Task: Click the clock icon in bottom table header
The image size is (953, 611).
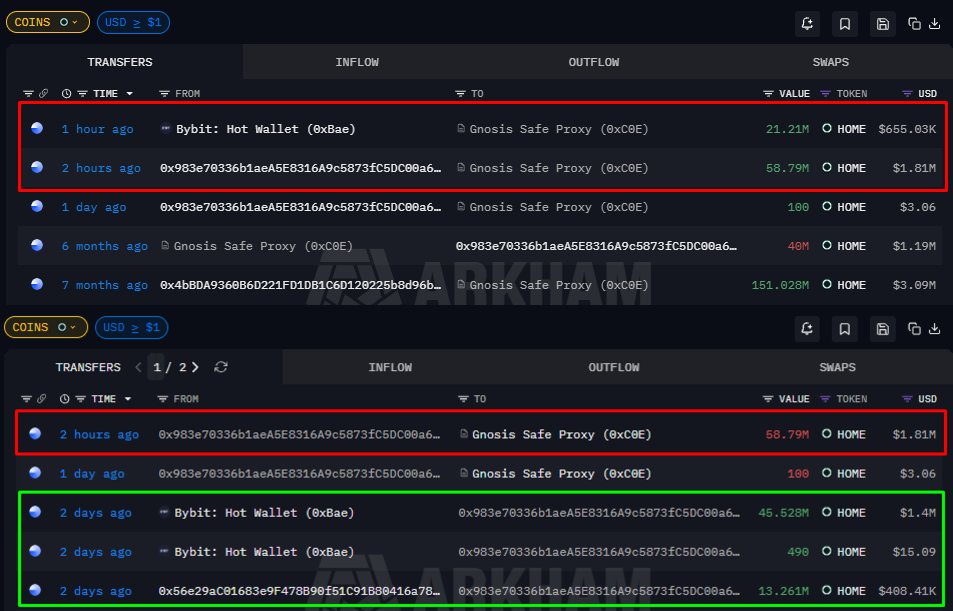Action: (x=66, y=399)
